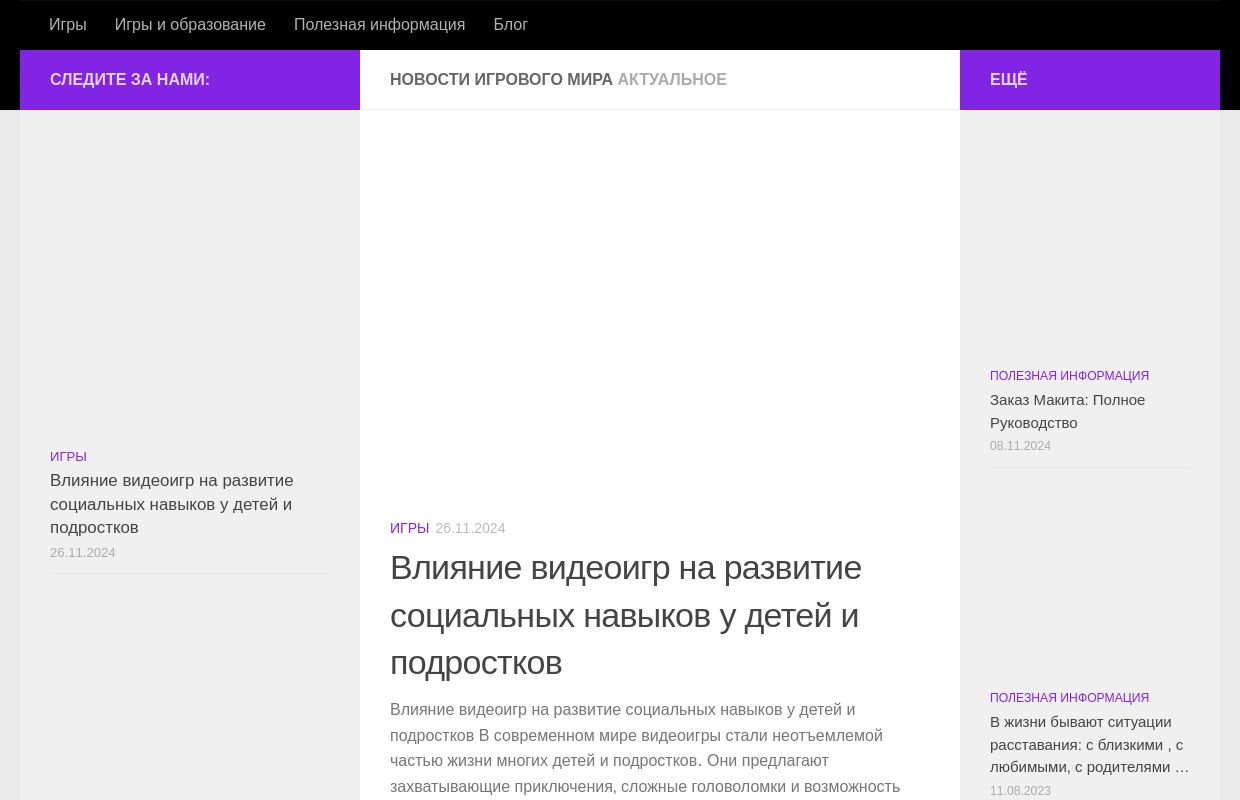Image resolution: width=1240 pixels, height=800 pixels.
Task: Select the Игры и образование navigation link
Action: point(190,24)
